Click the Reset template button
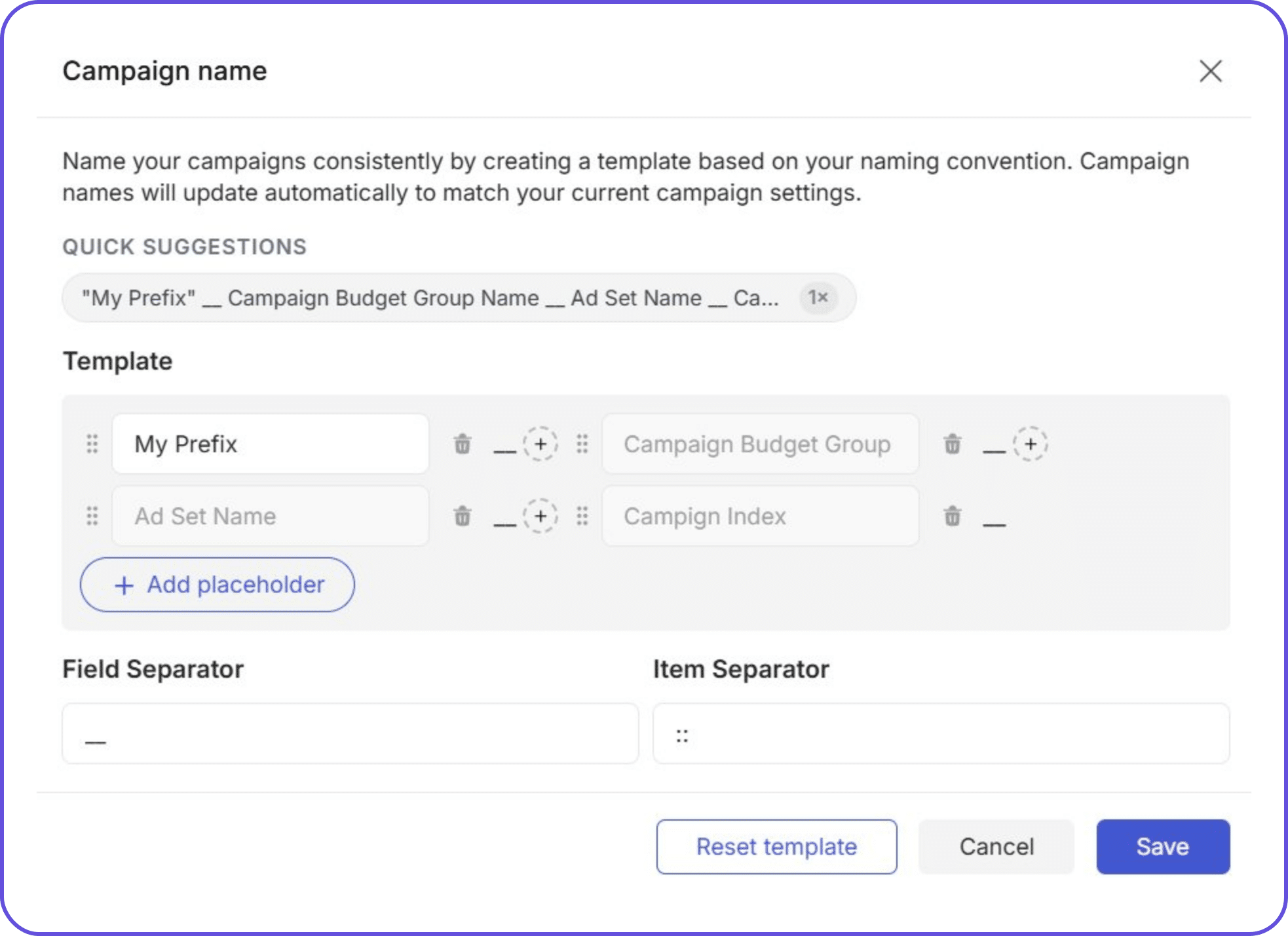 (x=777, y=846)
